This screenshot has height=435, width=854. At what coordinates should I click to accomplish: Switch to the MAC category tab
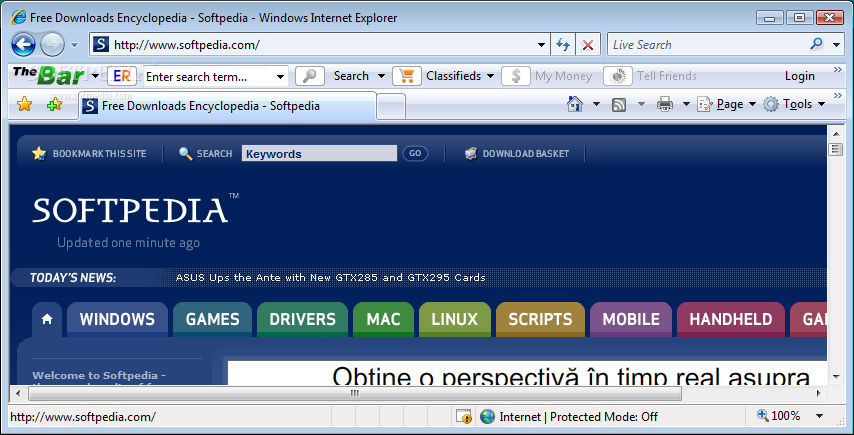tap(383, 319)
